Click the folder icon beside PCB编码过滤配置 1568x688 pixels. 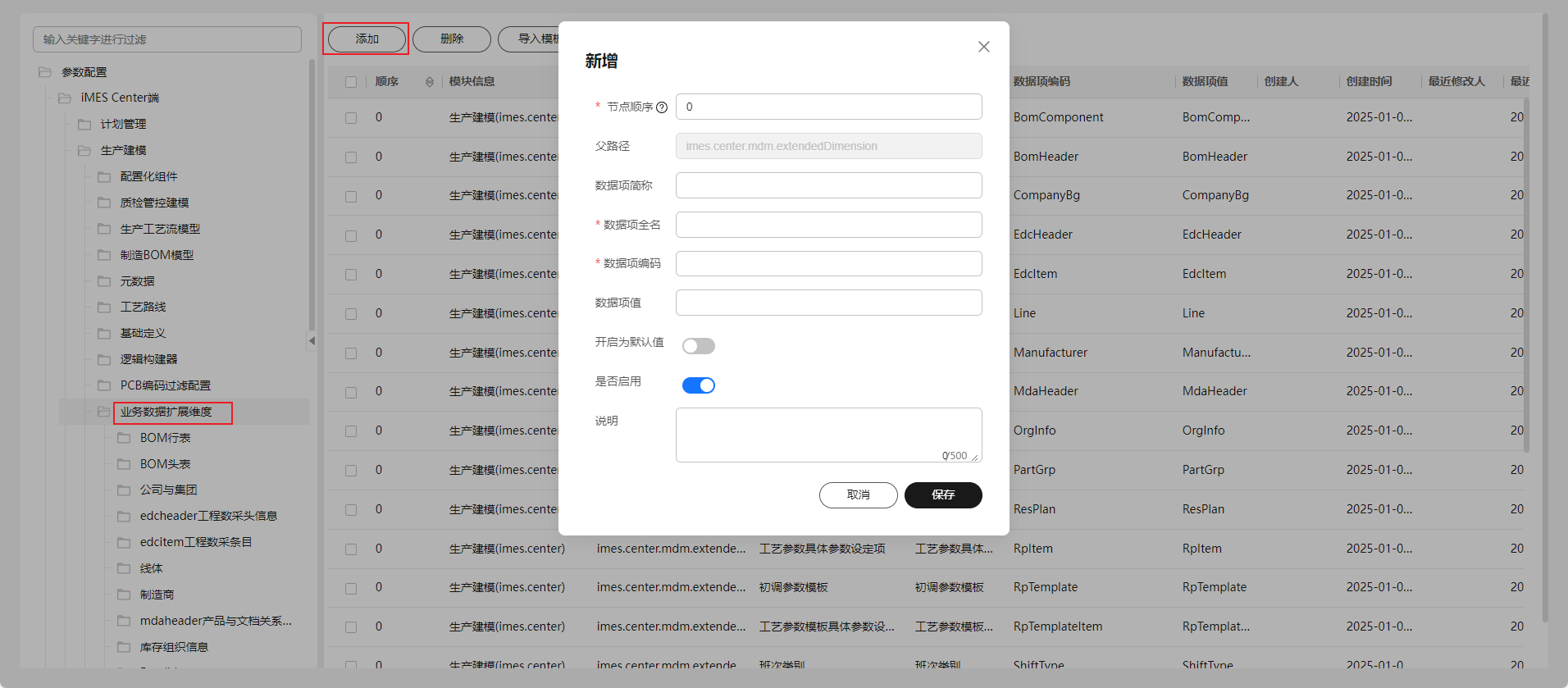pos(104,385)
